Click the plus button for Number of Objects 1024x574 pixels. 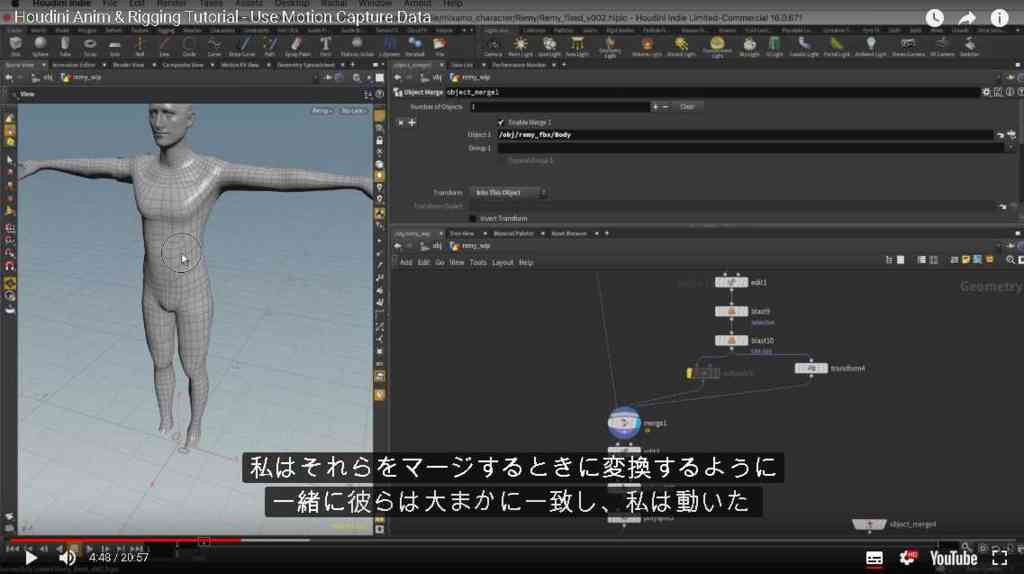[x=655, y=106]
